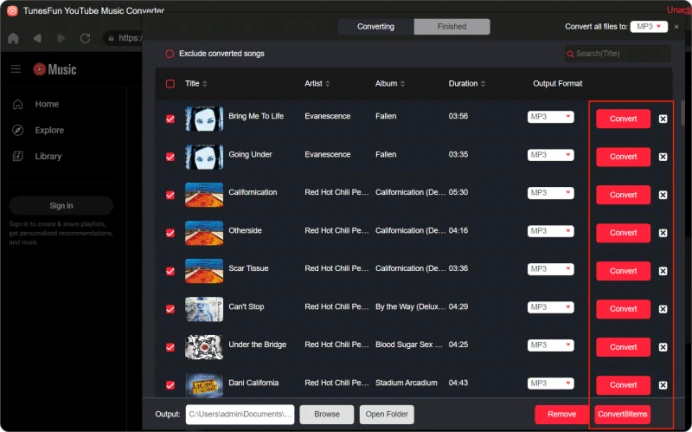Image resolution: width=692 pixels, height=432 pixels.
Task: Switch to the Finished tab
Action: coord(452,26)
